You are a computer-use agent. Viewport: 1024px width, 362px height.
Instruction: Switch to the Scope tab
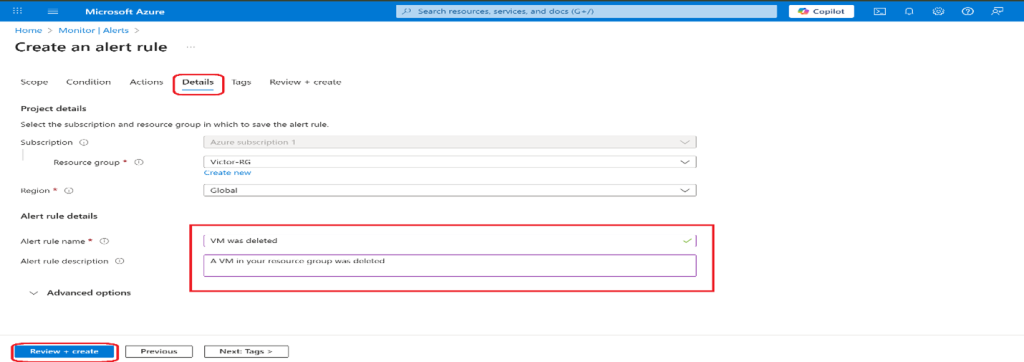click(x=34, y=82)
